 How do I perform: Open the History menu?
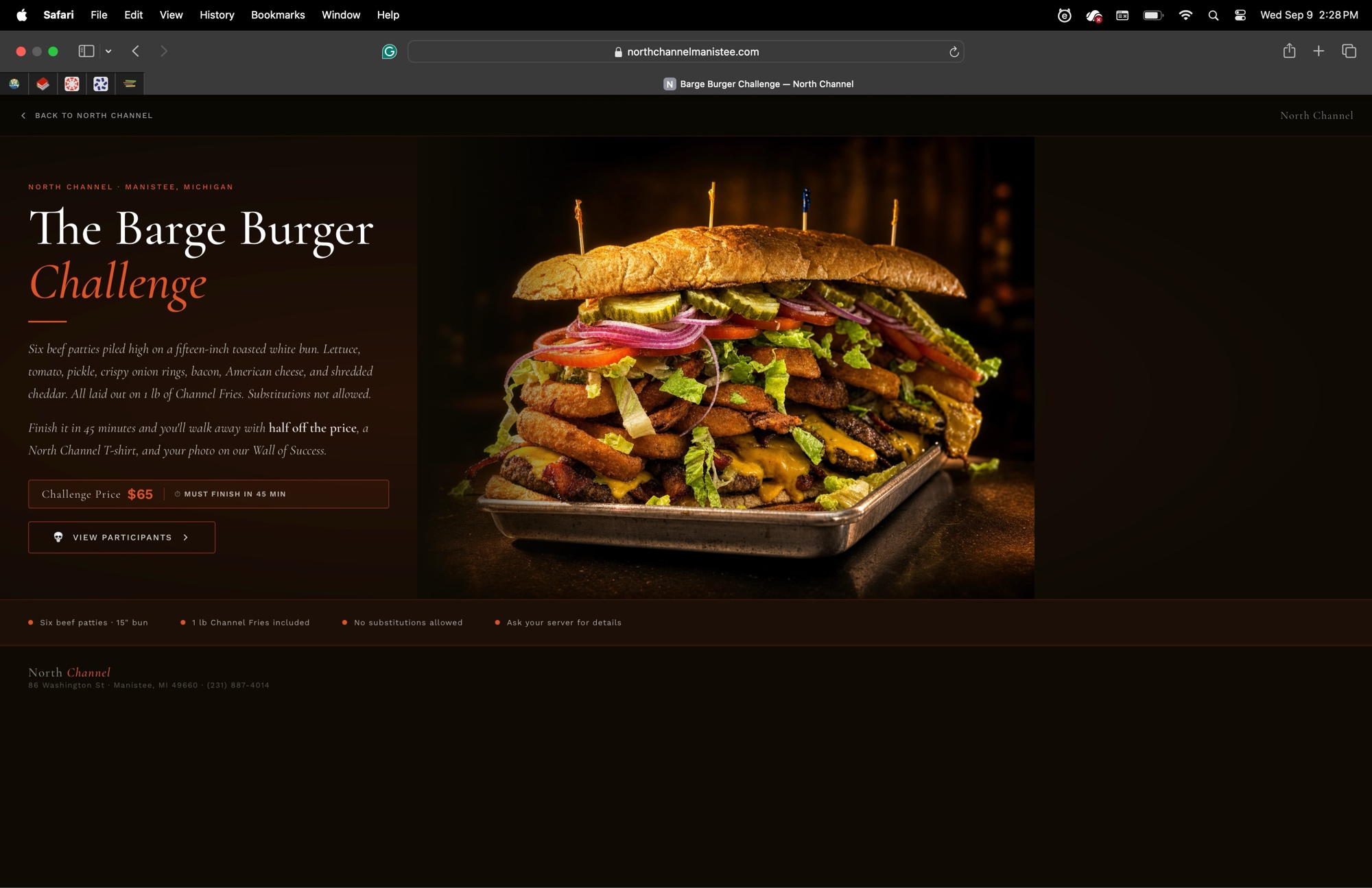(217, 15)
